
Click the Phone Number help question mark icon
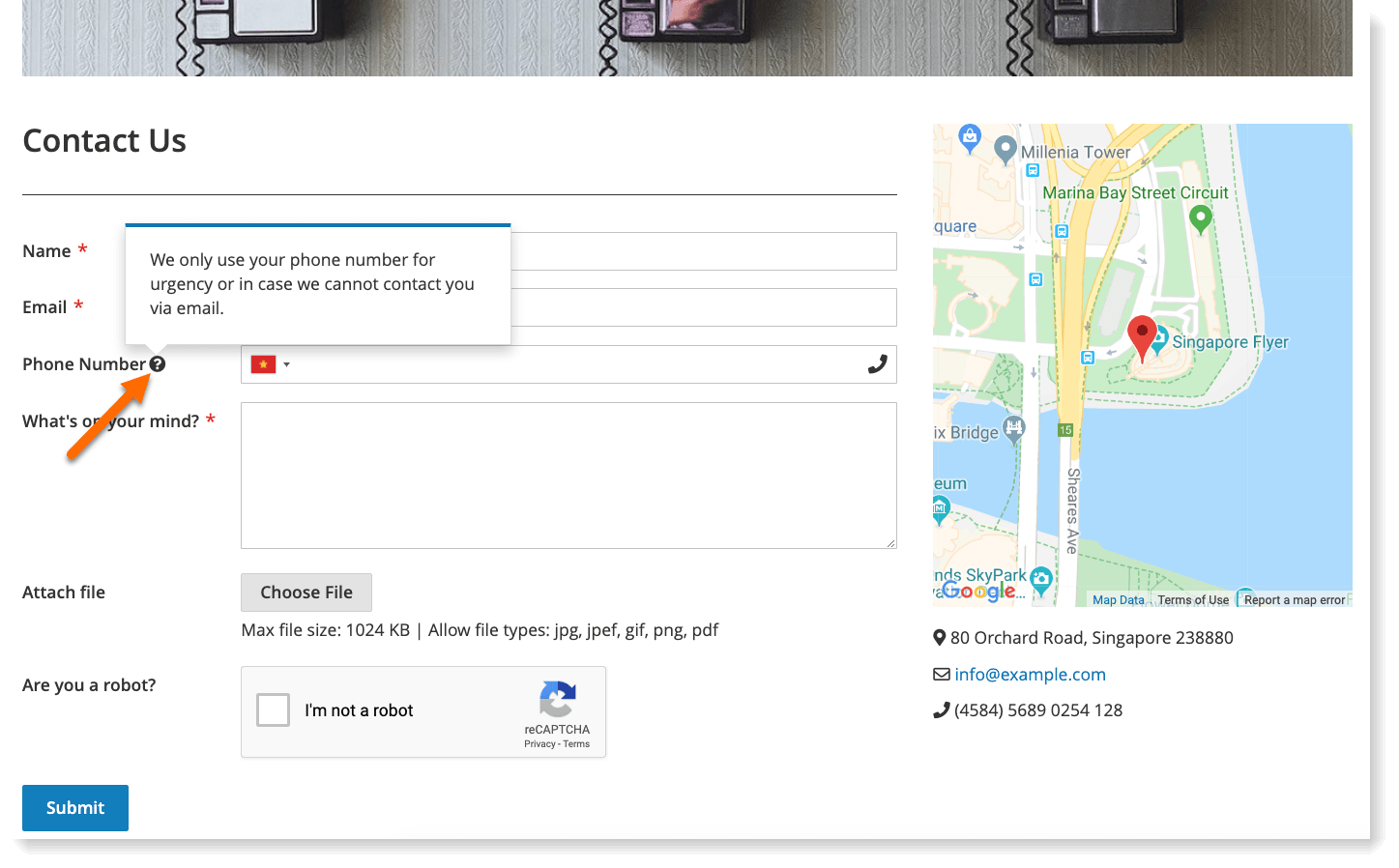pos(158,364)
